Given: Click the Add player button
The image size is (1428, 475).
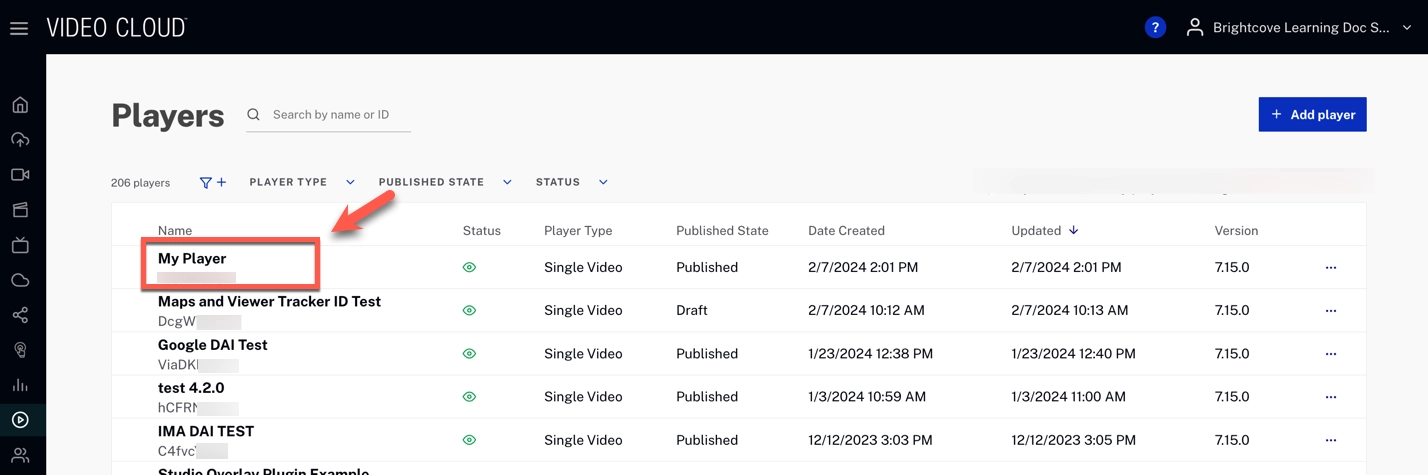Looking at the screenshot, I should [x=1312, y=115].
